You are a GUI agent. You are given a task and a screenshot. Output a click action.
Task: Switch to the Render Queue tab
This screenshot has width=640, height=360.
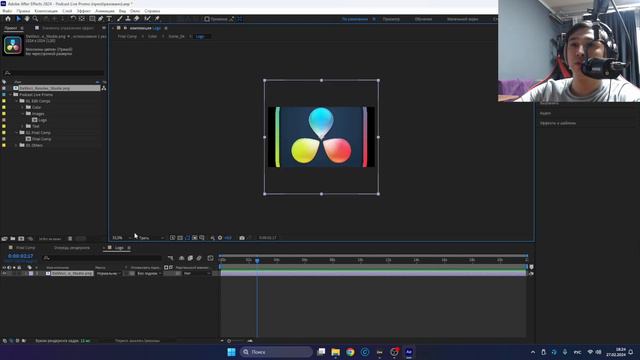(x=72, y=248)
